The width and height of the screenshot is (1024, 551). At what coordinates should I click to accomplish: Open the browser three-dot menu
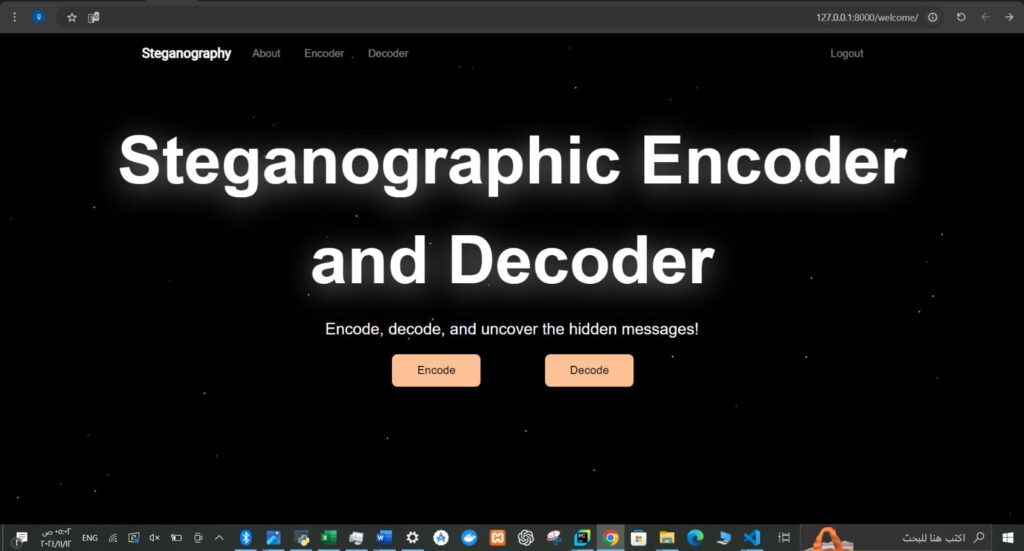tap(14, 17)
